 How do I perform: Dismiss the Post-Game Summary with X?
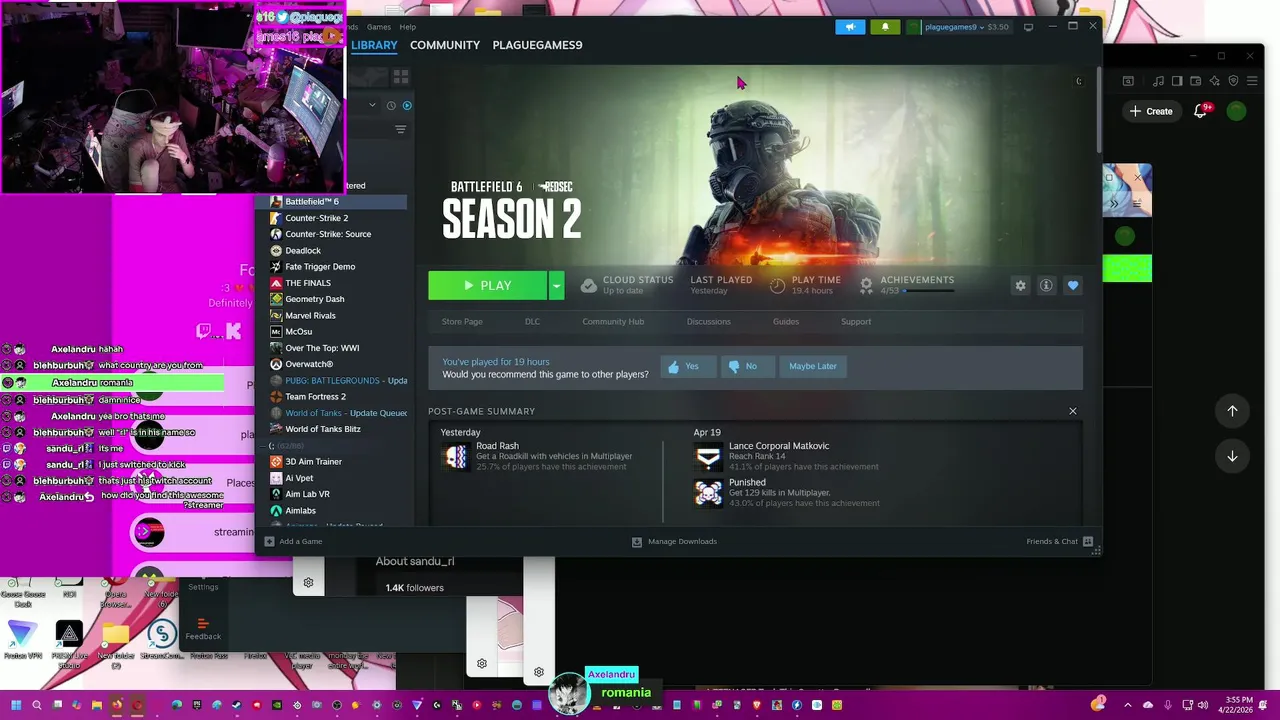(x=1073, y=411)
